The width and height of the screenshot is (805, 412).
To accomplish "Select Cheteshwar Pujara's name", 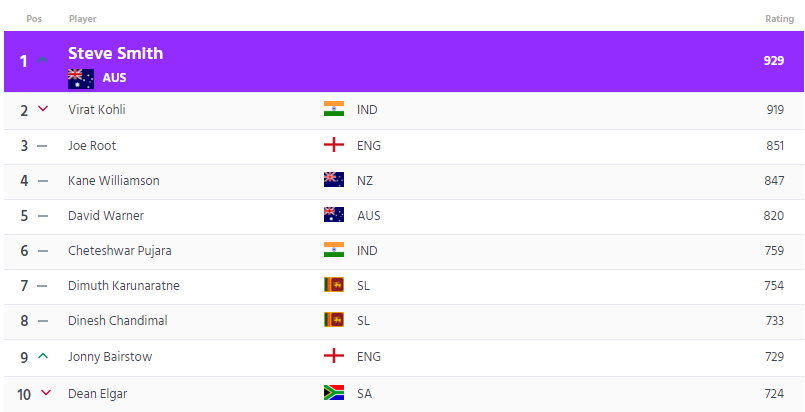I will (x=120, y=251).
